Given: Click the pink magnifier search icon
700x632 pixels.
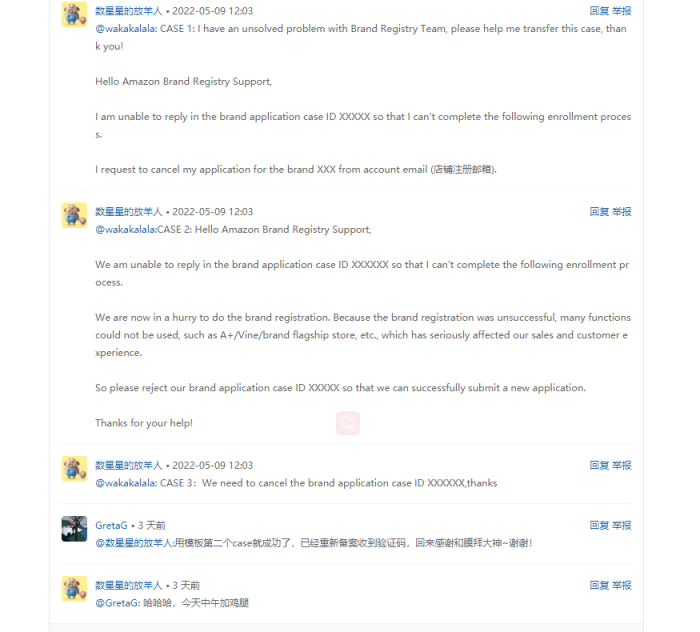Looking at the screenshot, I should click(x=348, y=423).
